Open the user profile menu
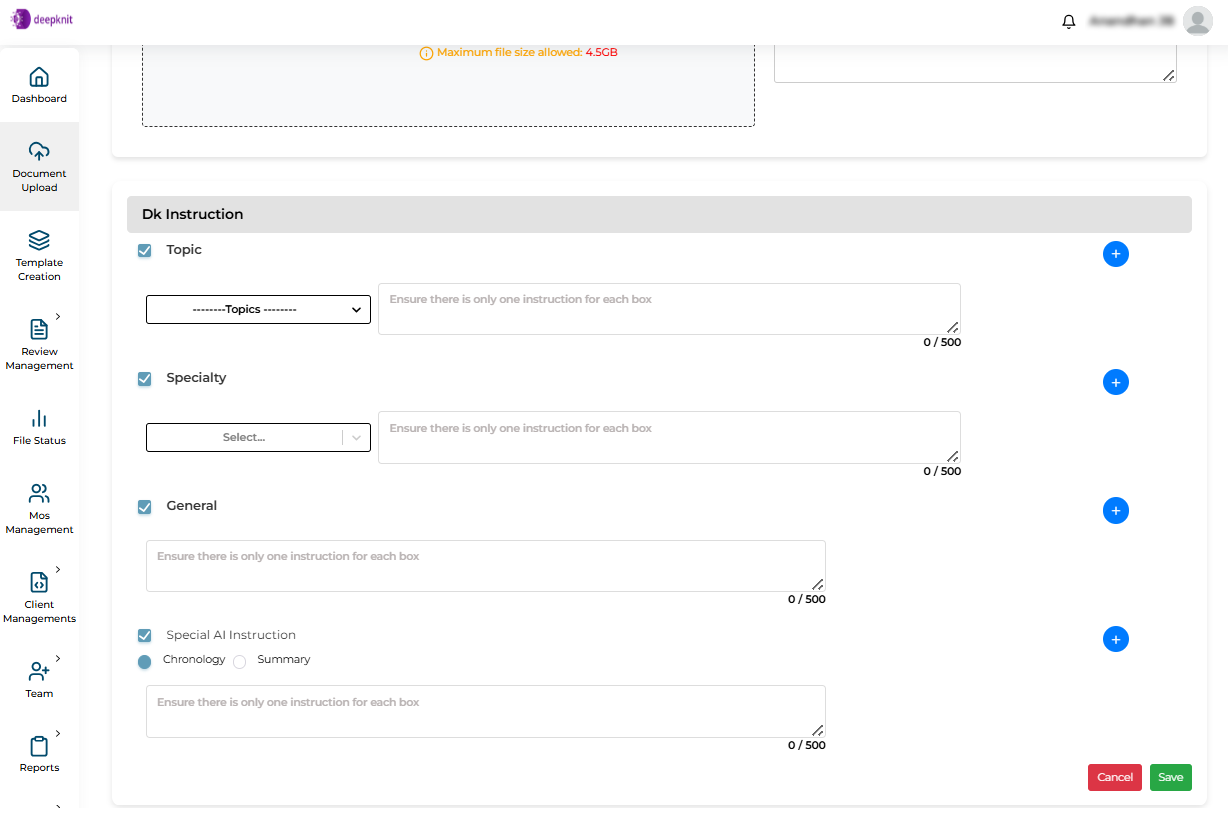Screen dimensions: 1228x825 [x=1197, y=20]
